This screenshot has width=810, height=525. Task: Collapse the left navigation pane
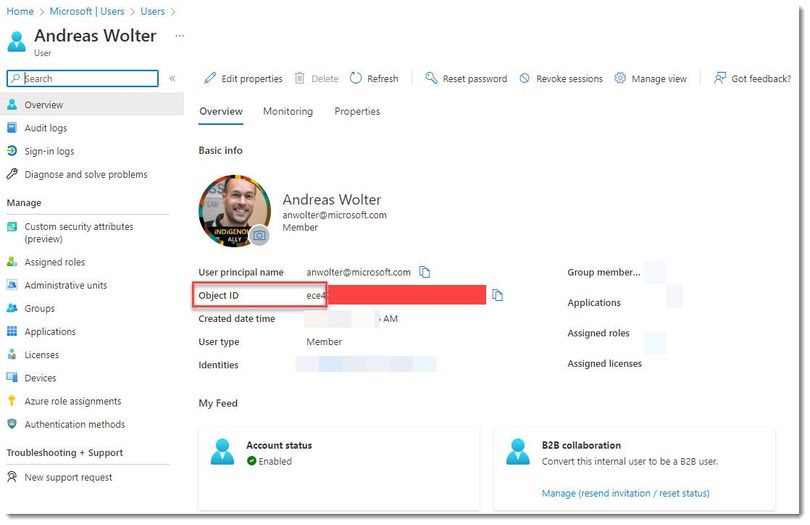pos(173,79)
